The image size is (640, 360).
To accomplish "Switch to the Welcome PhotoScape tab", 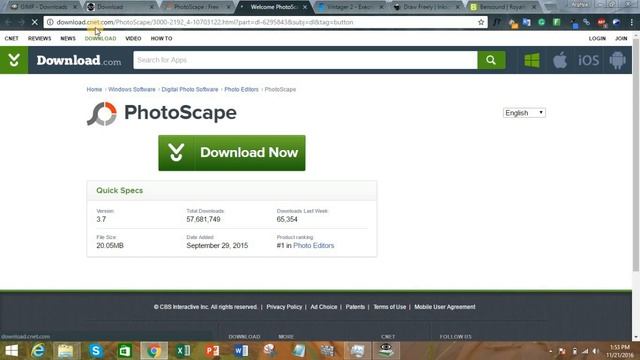I will tap(273, 7).
